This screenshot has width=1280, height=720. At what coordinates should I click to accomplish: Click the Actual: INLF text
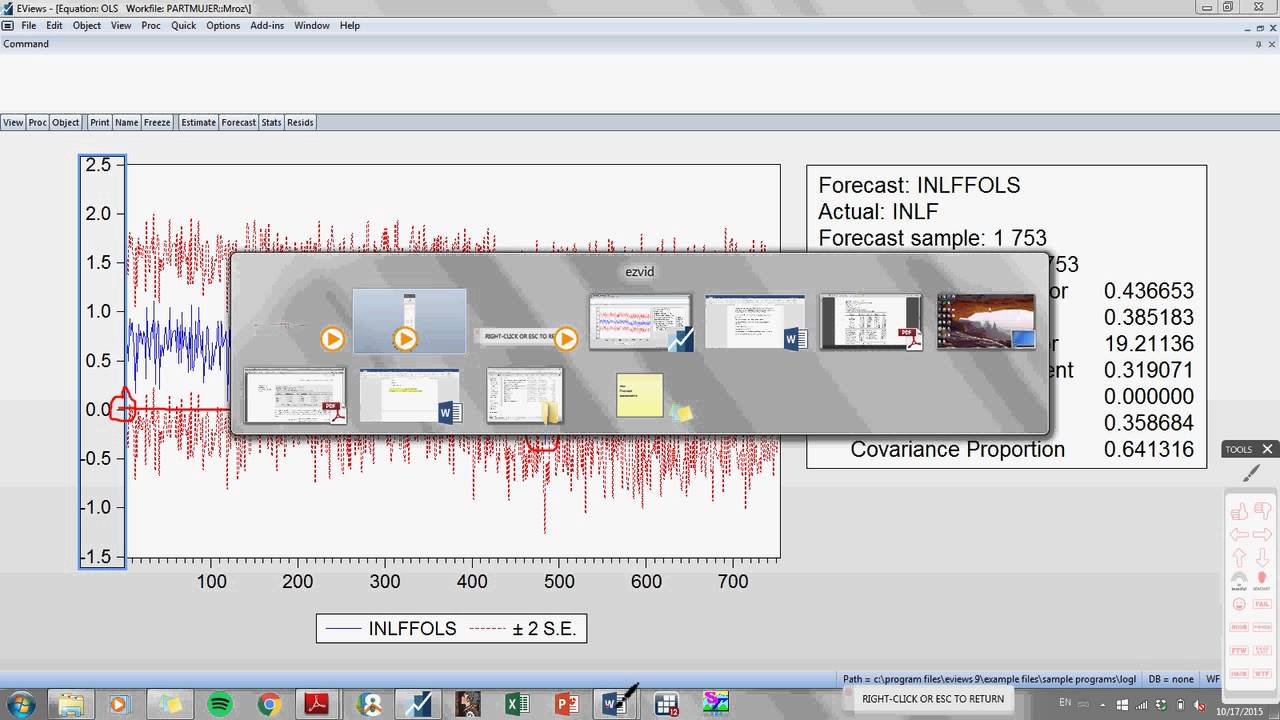coord(878,211)
